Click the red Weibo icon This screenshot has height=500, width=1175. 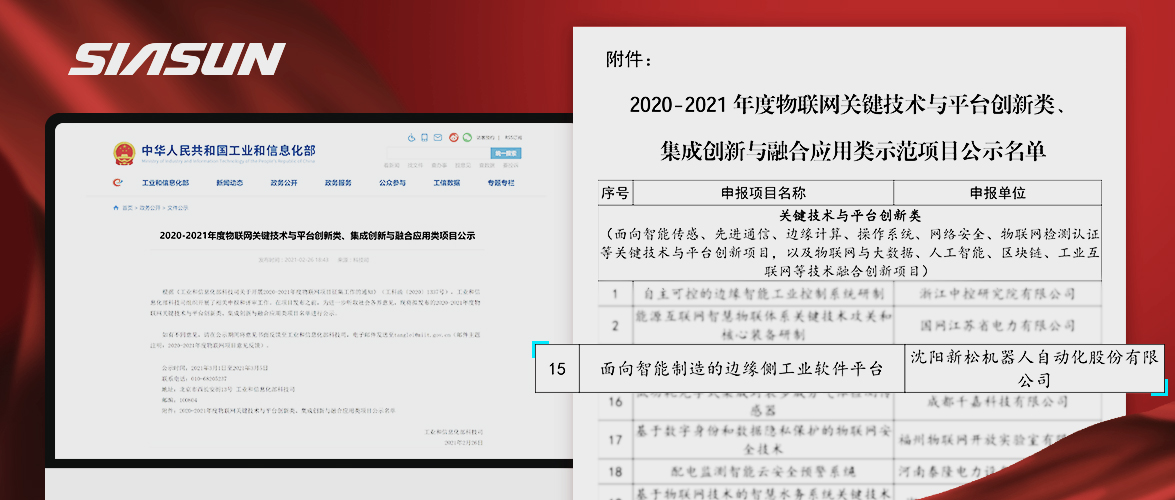pos(453,138)
